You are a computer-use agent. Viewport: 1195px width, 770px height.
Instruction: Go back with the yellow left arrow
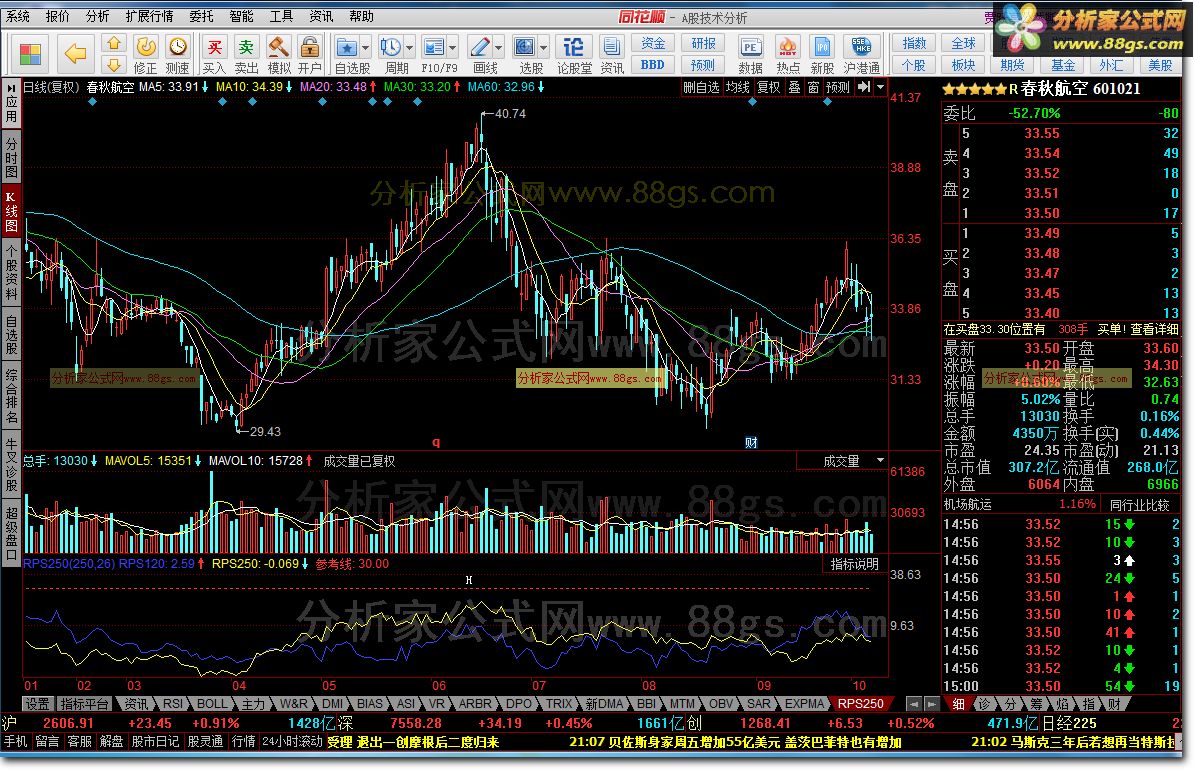pyautogui.click(x=75, y=53)
